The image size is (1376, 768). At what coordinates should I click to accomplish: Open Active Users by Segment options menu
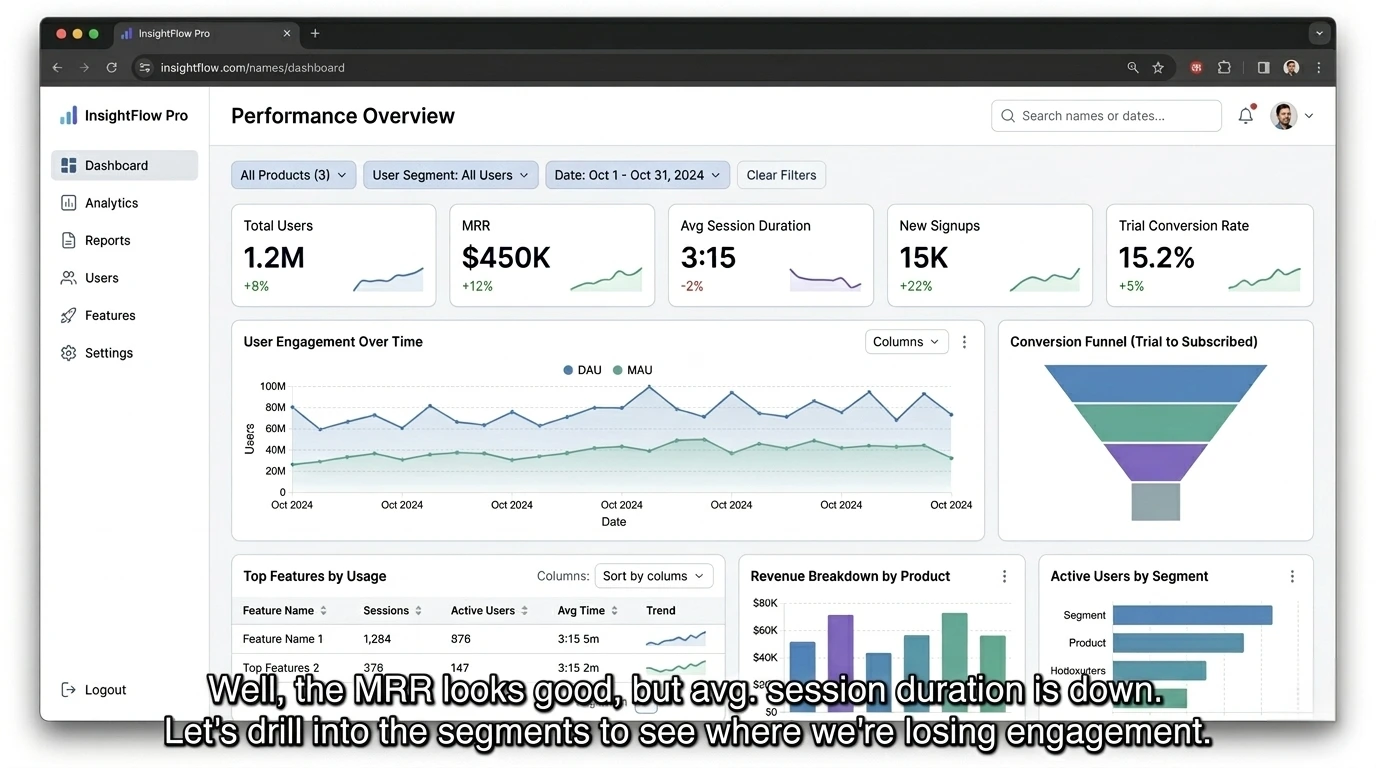1292,577
